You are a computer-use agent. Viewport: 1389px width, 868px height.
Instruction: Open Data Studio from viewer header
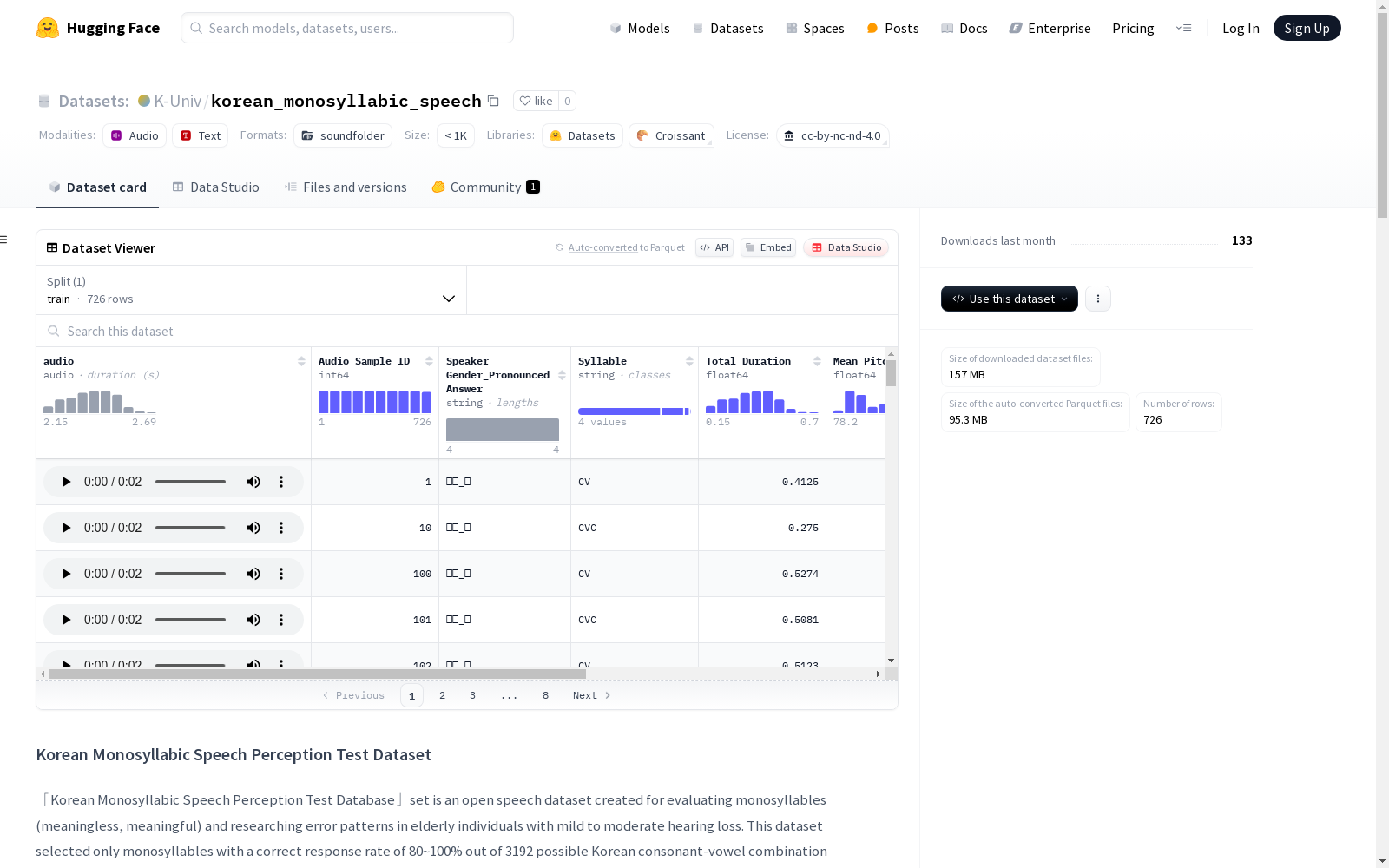846,247
